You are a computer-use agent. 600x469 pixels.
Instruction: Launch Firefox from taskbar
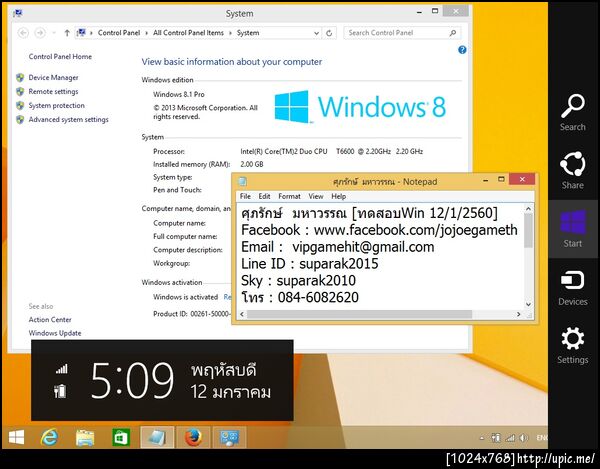[x=193, y=437]
